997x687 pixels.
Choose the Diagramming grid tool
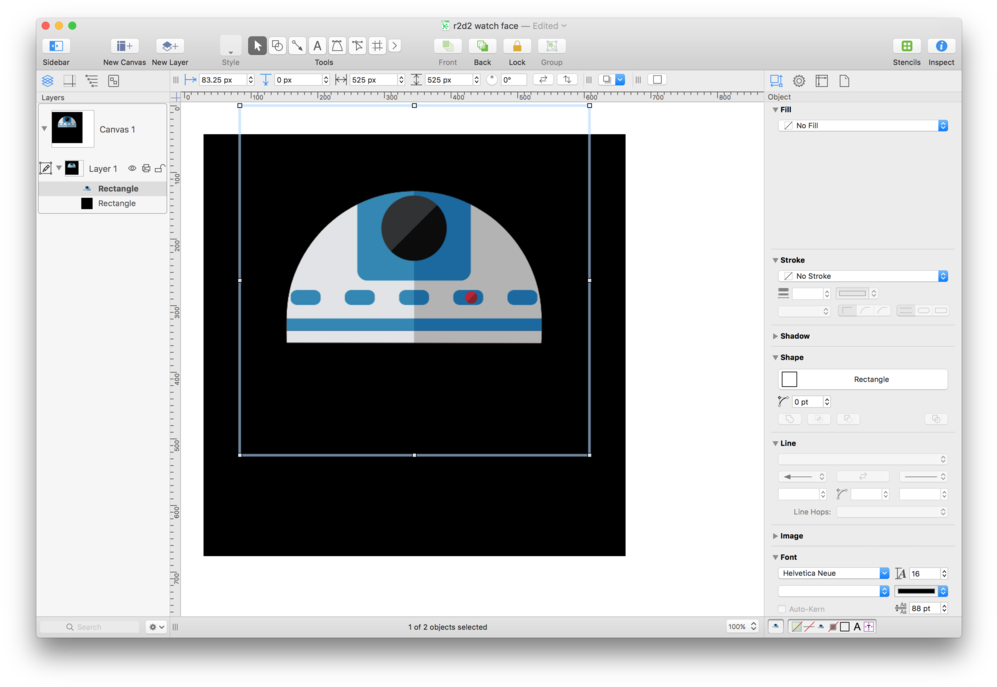click(x=377, y=46)
